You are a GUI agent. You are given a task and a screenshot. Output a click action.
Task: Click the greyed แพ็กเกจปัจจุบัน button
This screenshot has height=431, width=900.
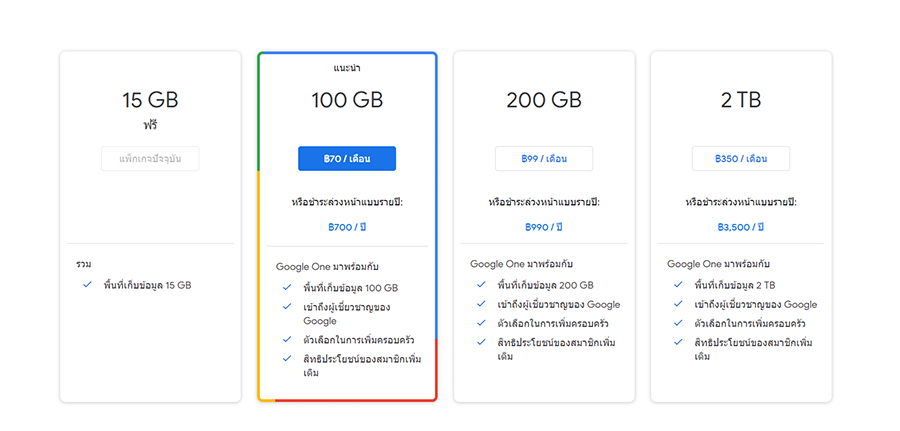click(x=150, y=159)
